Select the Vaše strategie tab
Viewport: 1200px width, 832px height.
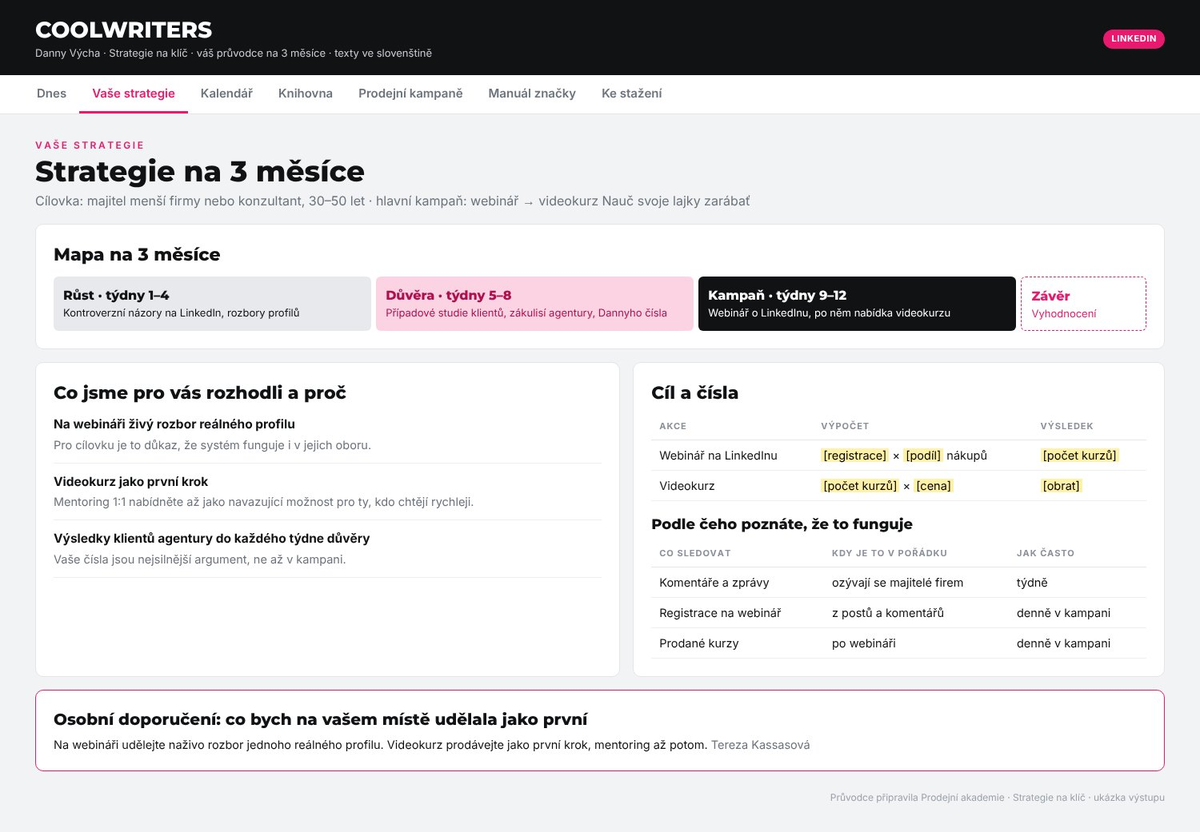click(x=134, y=93)
